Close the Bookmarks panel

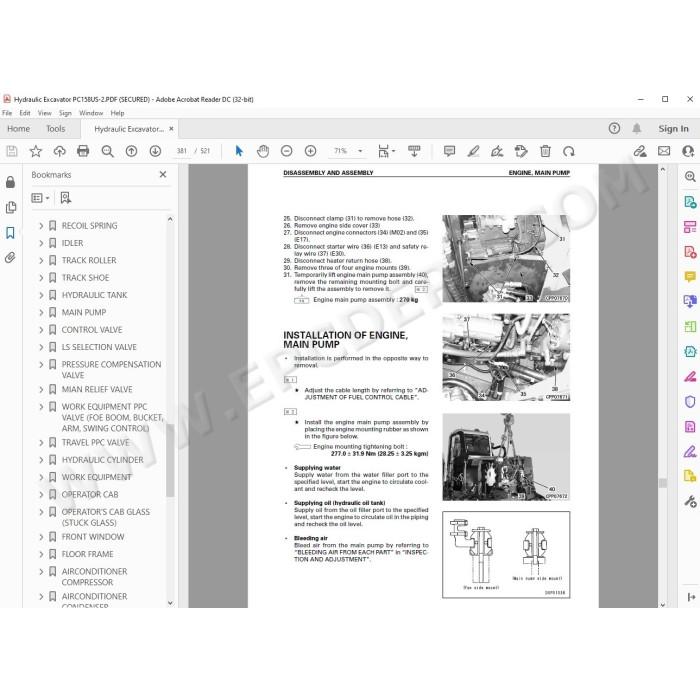(x=163, y=175)
